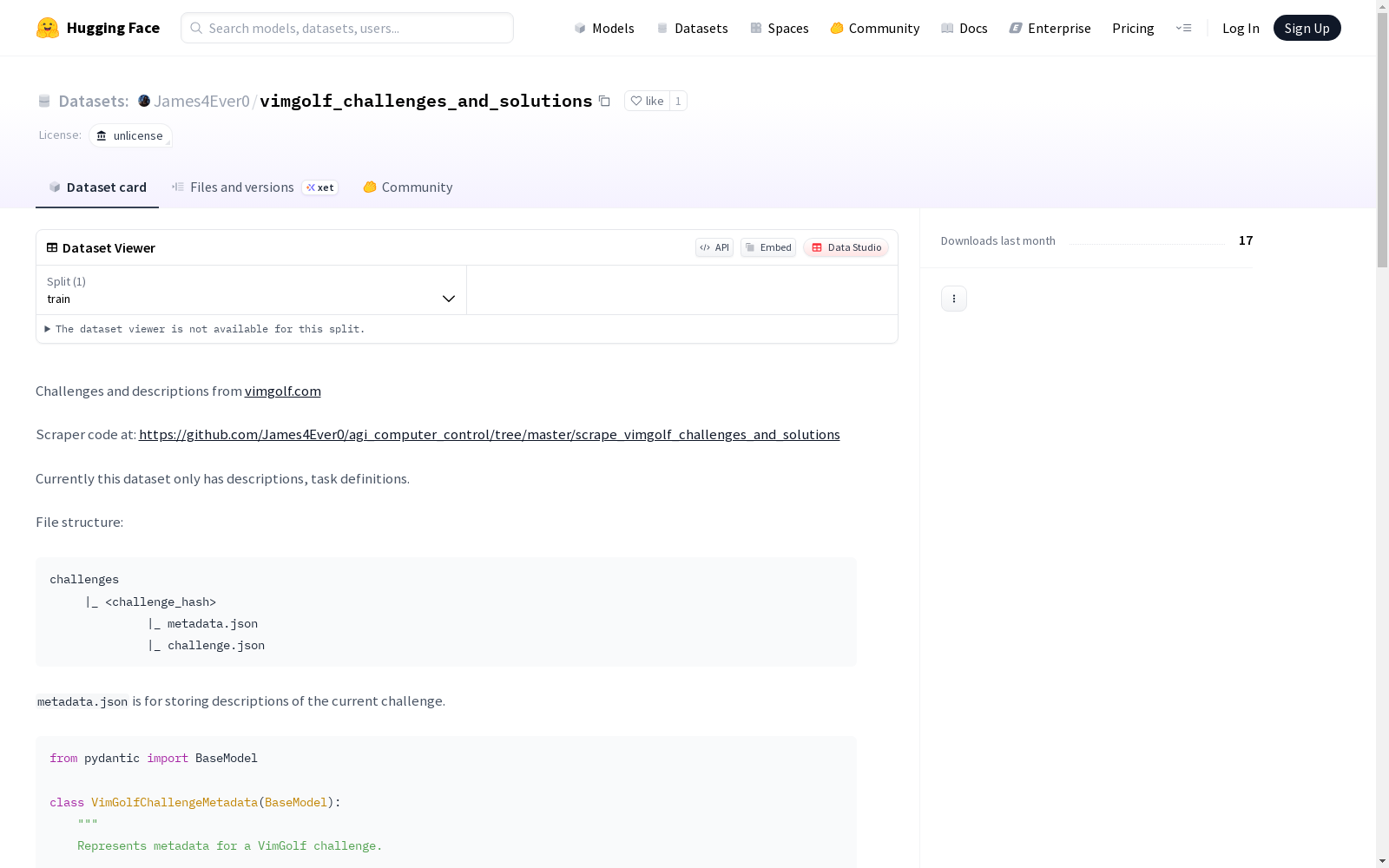The width and height of the screenshot is (1389, 868).
Task: Select the Dataset card tab
Action: click(x=97, y=187)
